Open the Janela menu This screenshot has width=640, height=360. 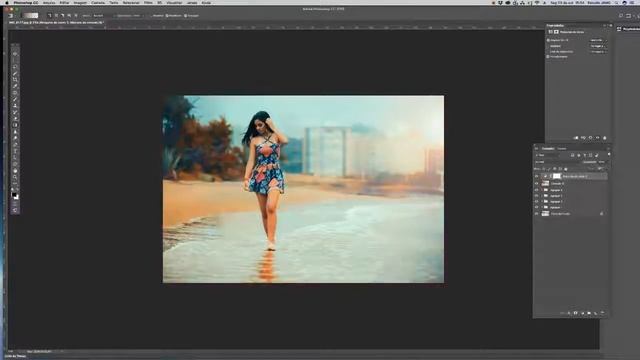(192, 2)
